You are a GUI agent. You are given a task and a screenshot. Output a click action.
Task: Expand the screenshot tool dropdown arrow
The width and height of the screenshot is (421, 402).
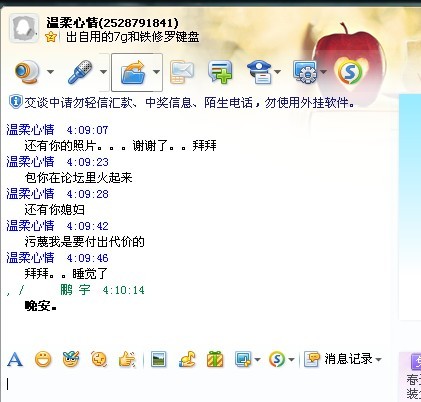pyautogui.click(x=257, y=360)
